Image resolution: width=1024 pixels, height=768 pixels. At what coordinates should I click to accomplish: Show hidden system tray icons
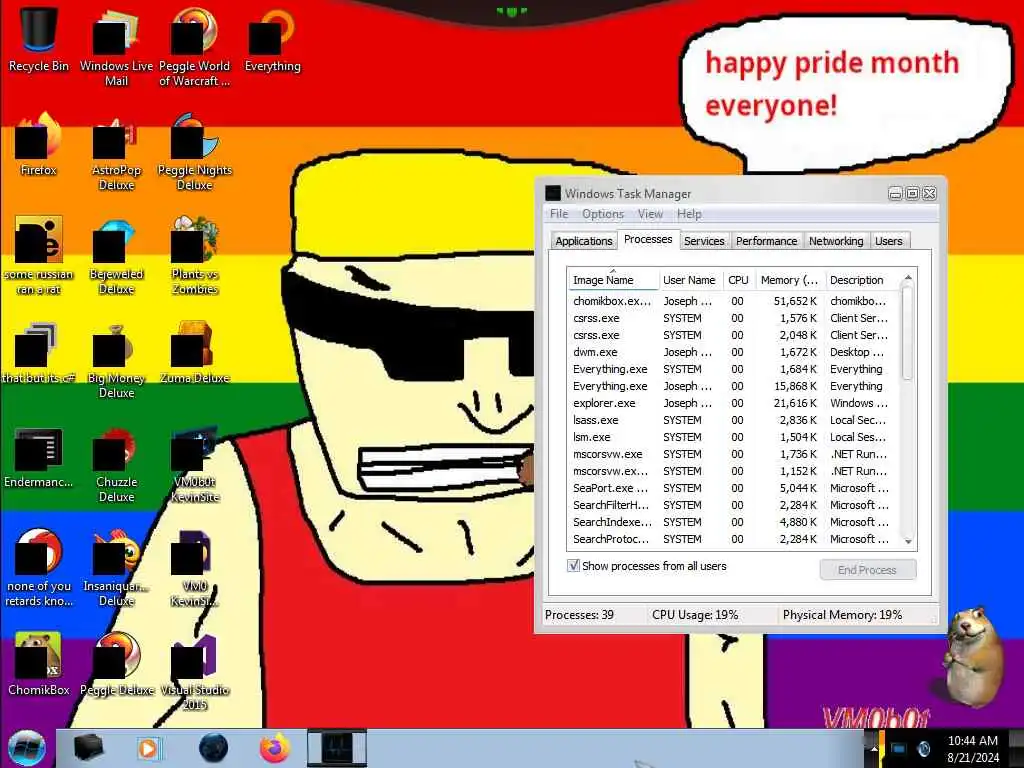tap(873, 748)
